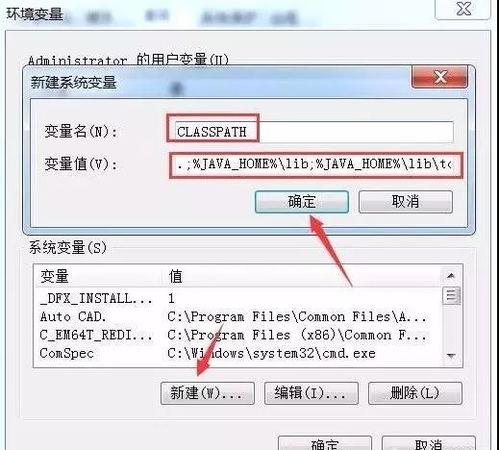Select the Auto CAD. variable row
This screenshot has height=450, width=499.
pos(238,317)
